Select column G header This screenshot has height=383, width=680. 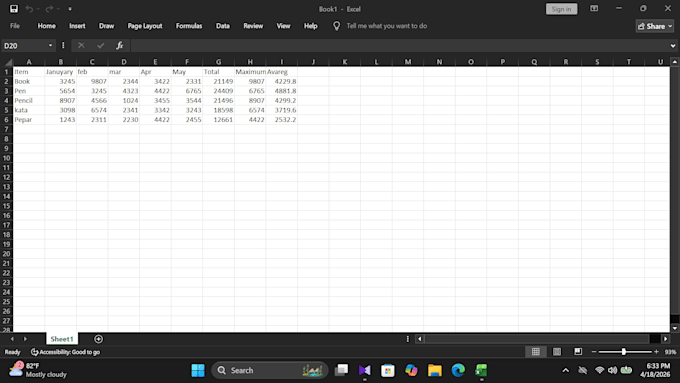(219, 62)
